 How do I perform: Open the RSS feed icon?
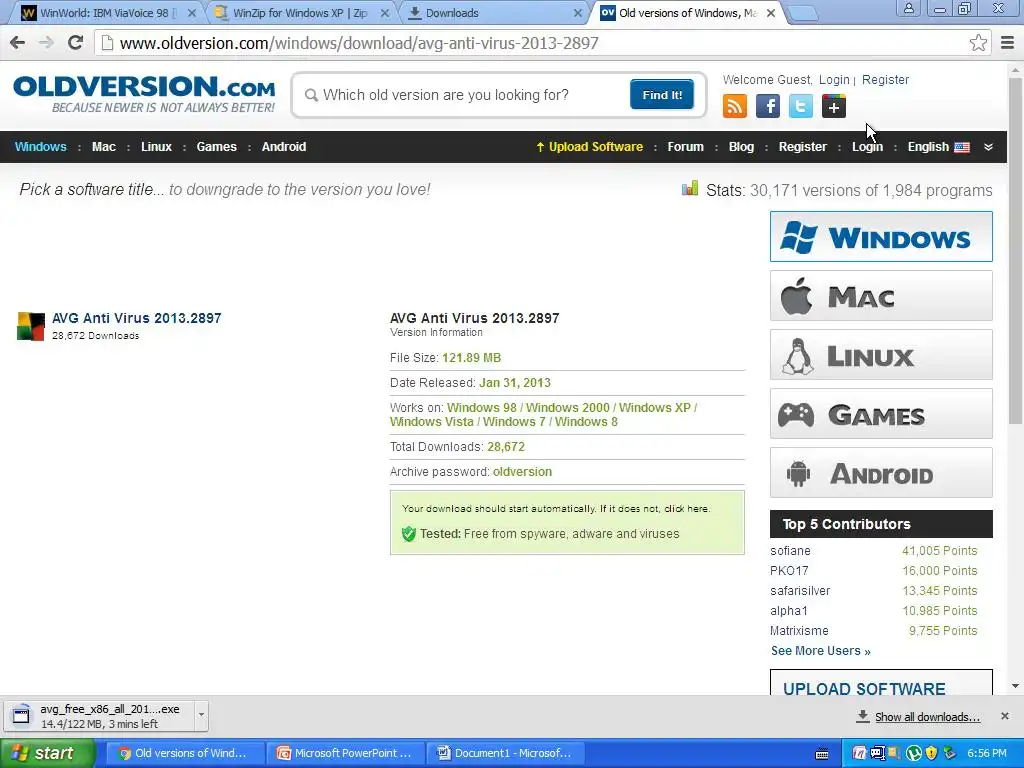[735, 106]
